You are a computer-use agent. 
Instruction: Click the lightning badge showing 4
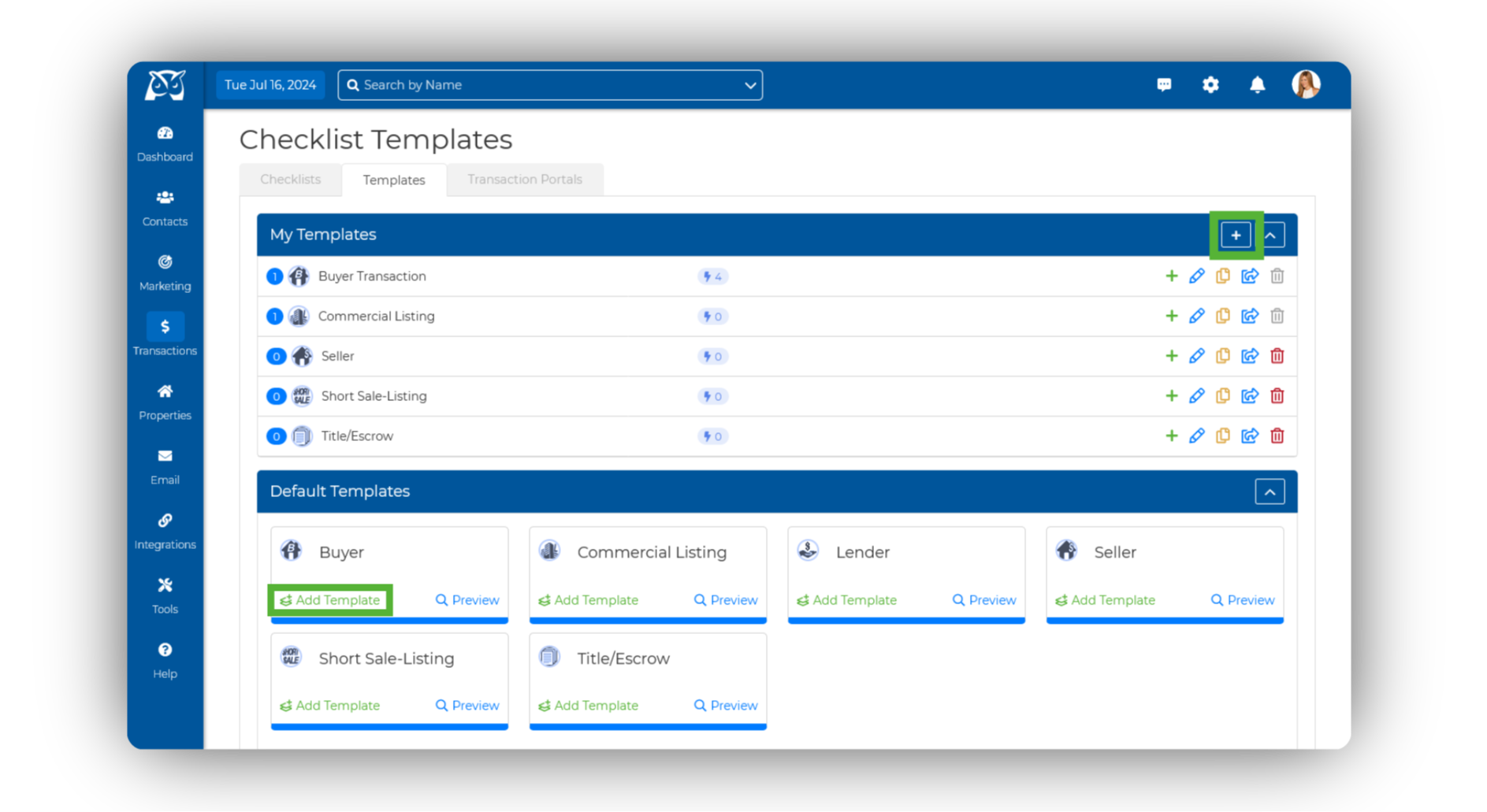(x=712, y=276)
